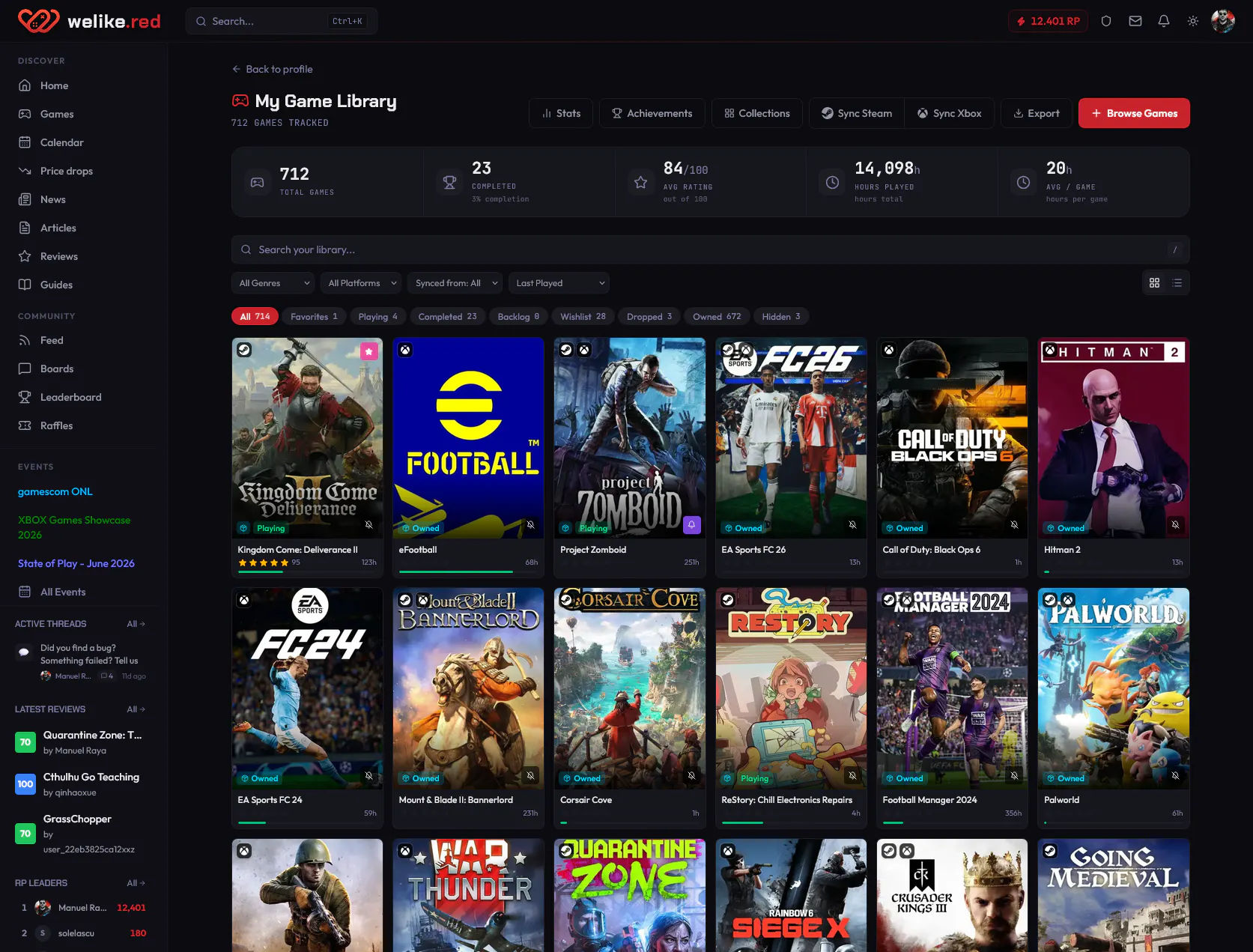Open the notifications bell icon

(x=1164, y=21)
